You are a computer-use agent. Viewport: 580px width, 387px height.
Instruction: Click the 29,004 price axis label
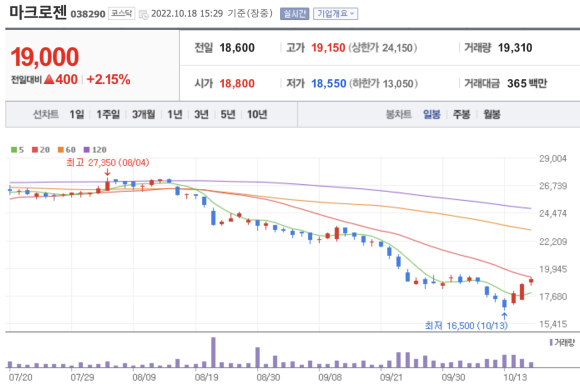coord(553,159)
